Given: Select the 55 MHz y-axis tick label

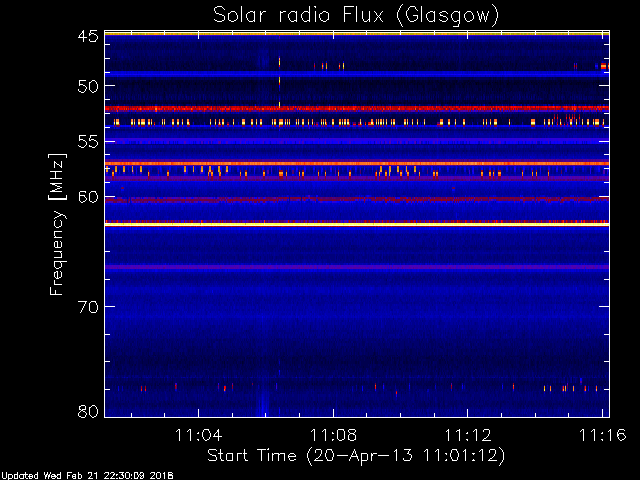Looking at the screenshot, I should tap(88, 142).
